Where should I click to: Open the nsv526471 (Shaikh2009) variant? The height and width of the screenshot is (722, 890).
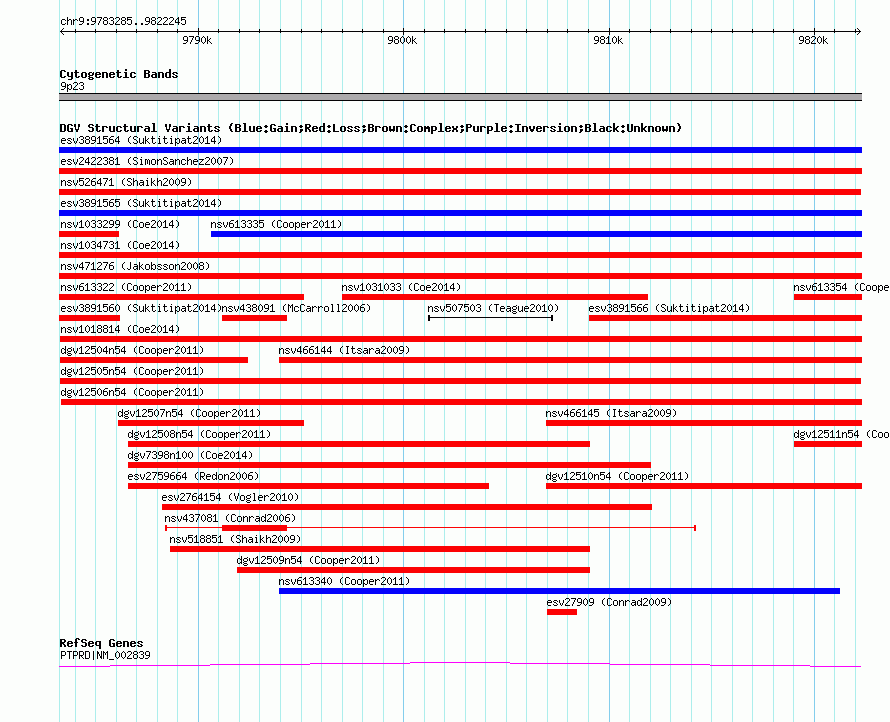tap(126, 182)
